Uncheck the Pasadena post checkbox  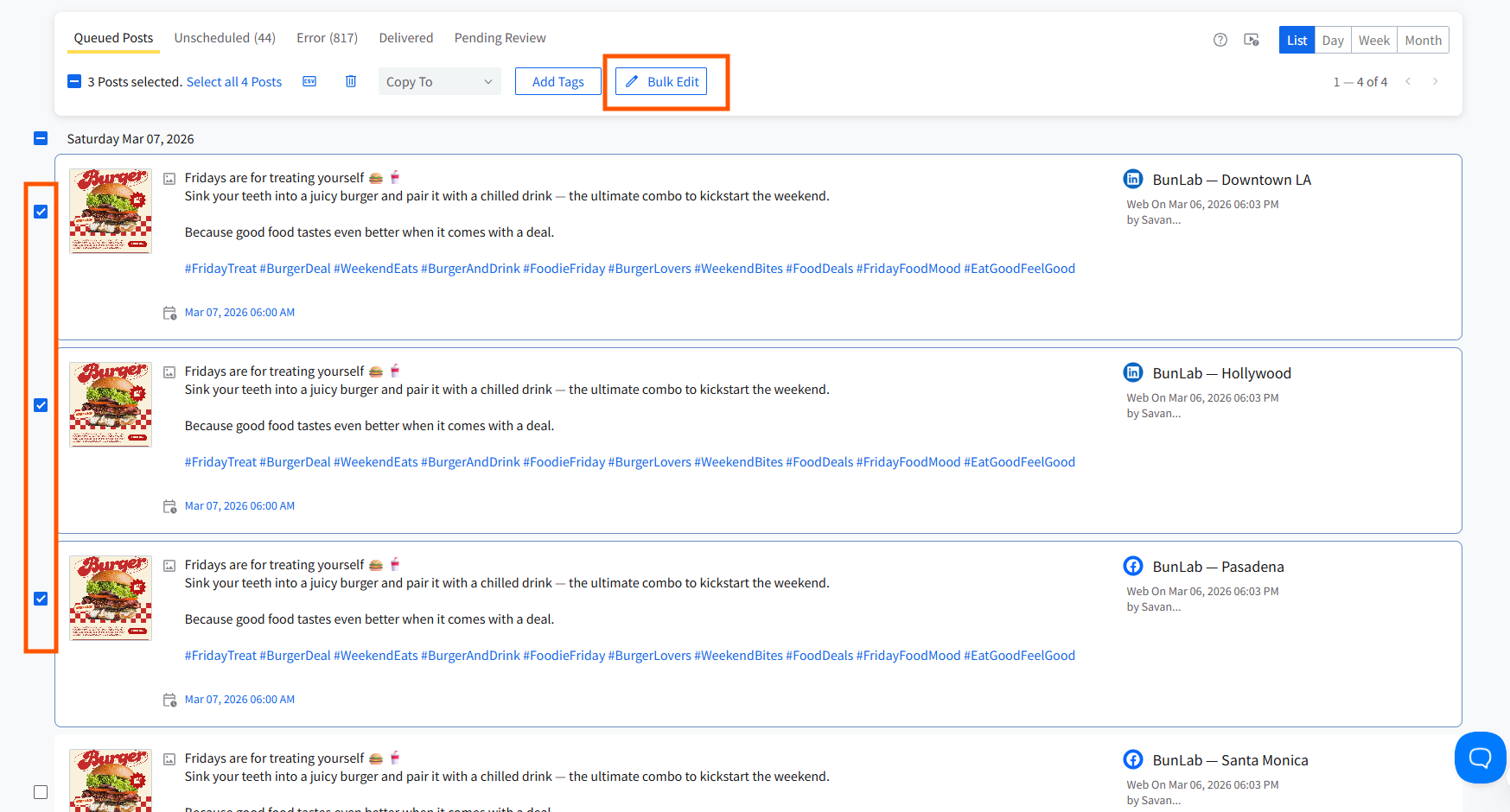(x=41, y=599)
